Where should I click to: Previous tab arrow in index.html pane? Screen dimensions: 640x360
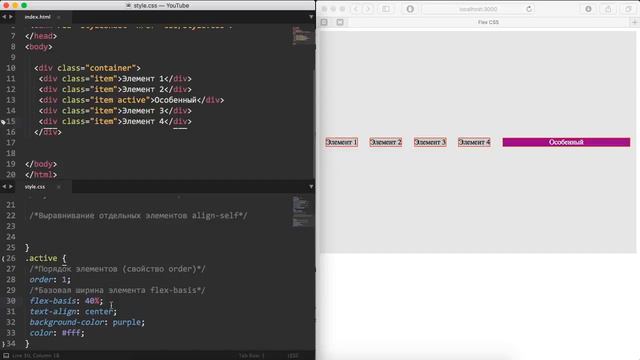click(4, 17)
